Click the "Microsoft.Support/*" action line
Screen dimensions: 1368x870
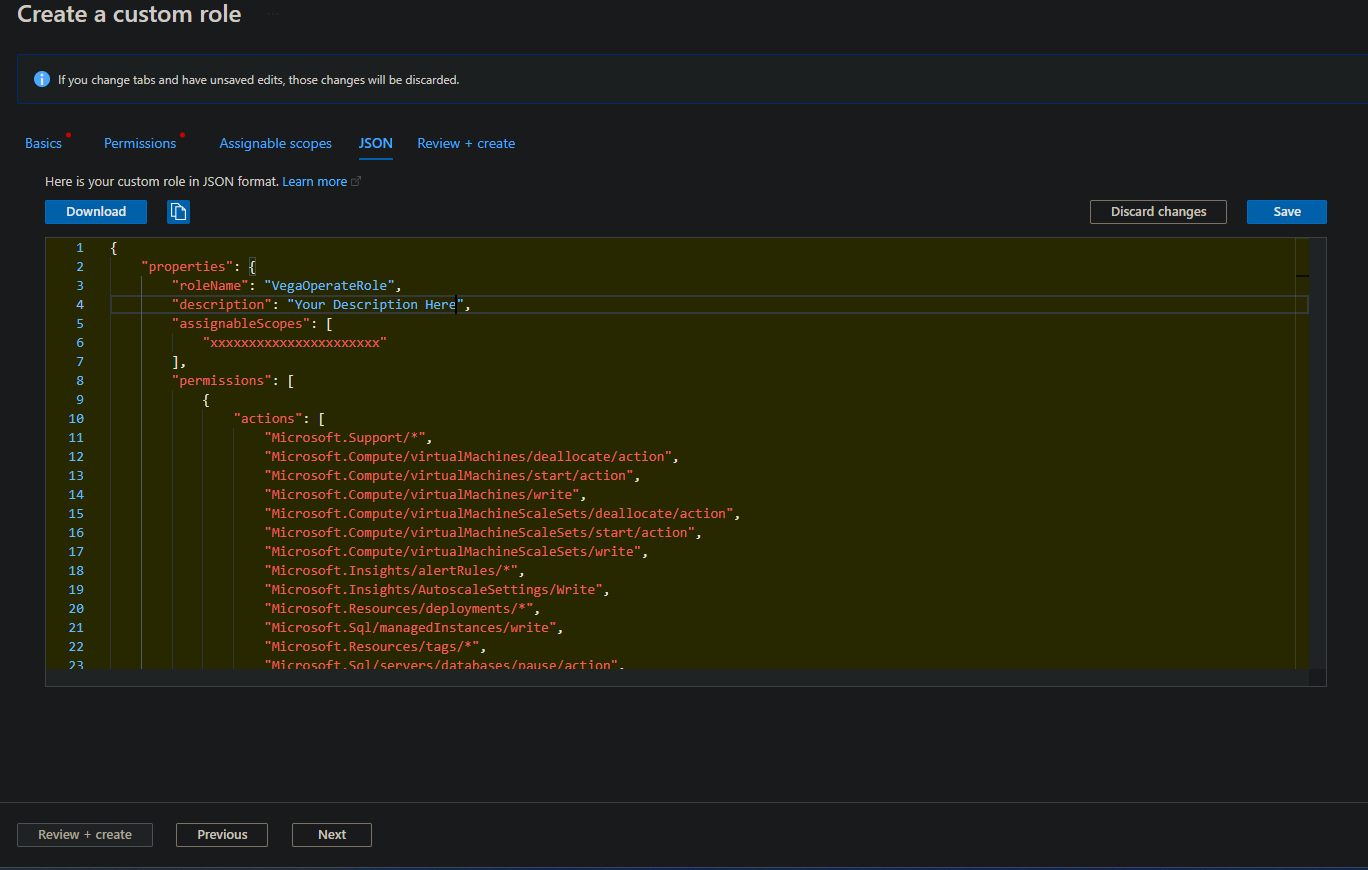pyautogui.click(x=346, y=437)
